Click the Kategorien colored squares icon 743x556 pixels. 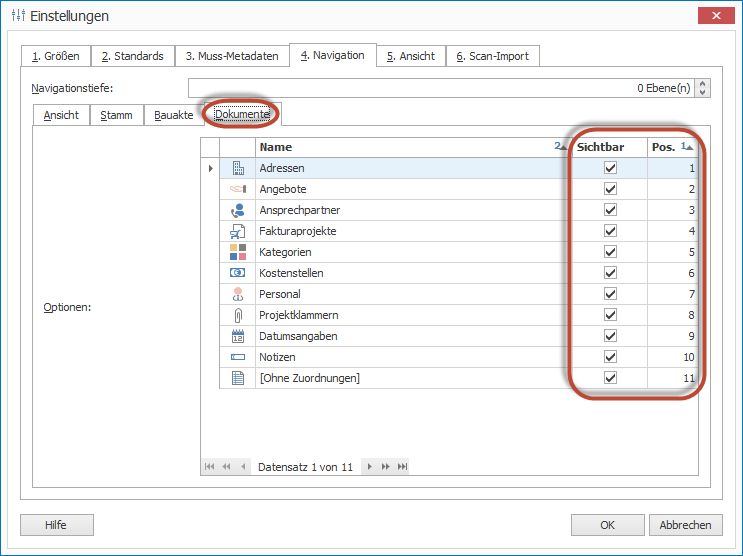click(x=238, y=252)
